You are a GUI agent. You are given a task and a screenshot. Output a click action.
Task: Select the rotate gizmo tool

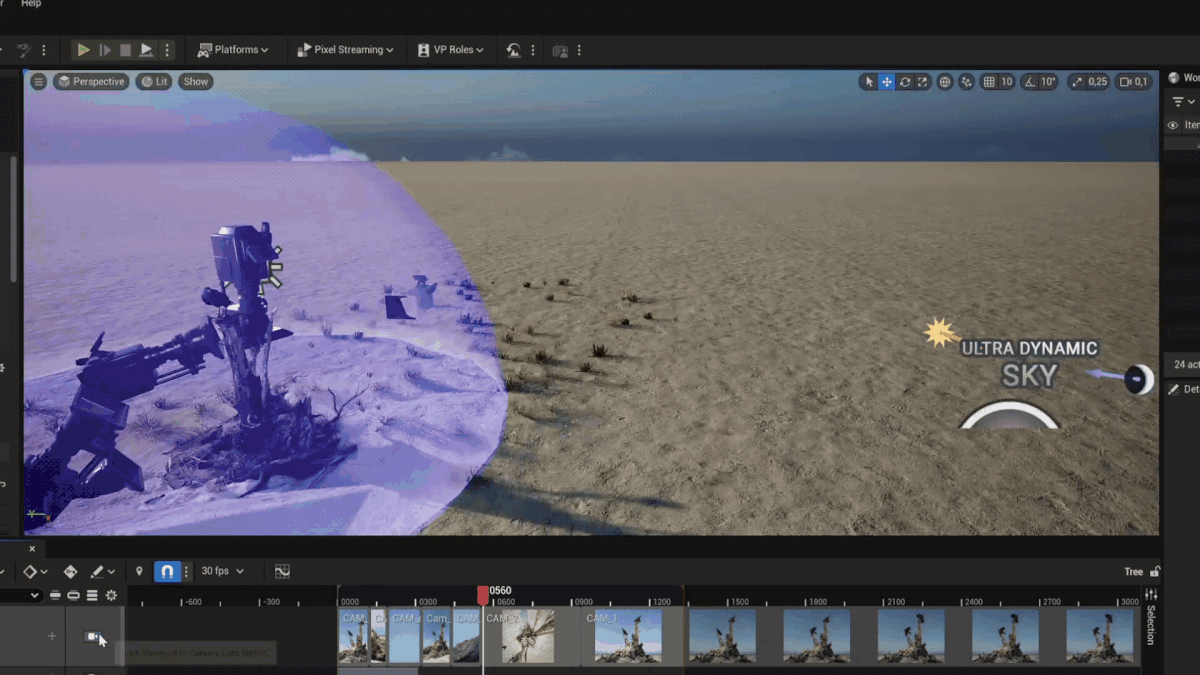click(x=905, y=82)
